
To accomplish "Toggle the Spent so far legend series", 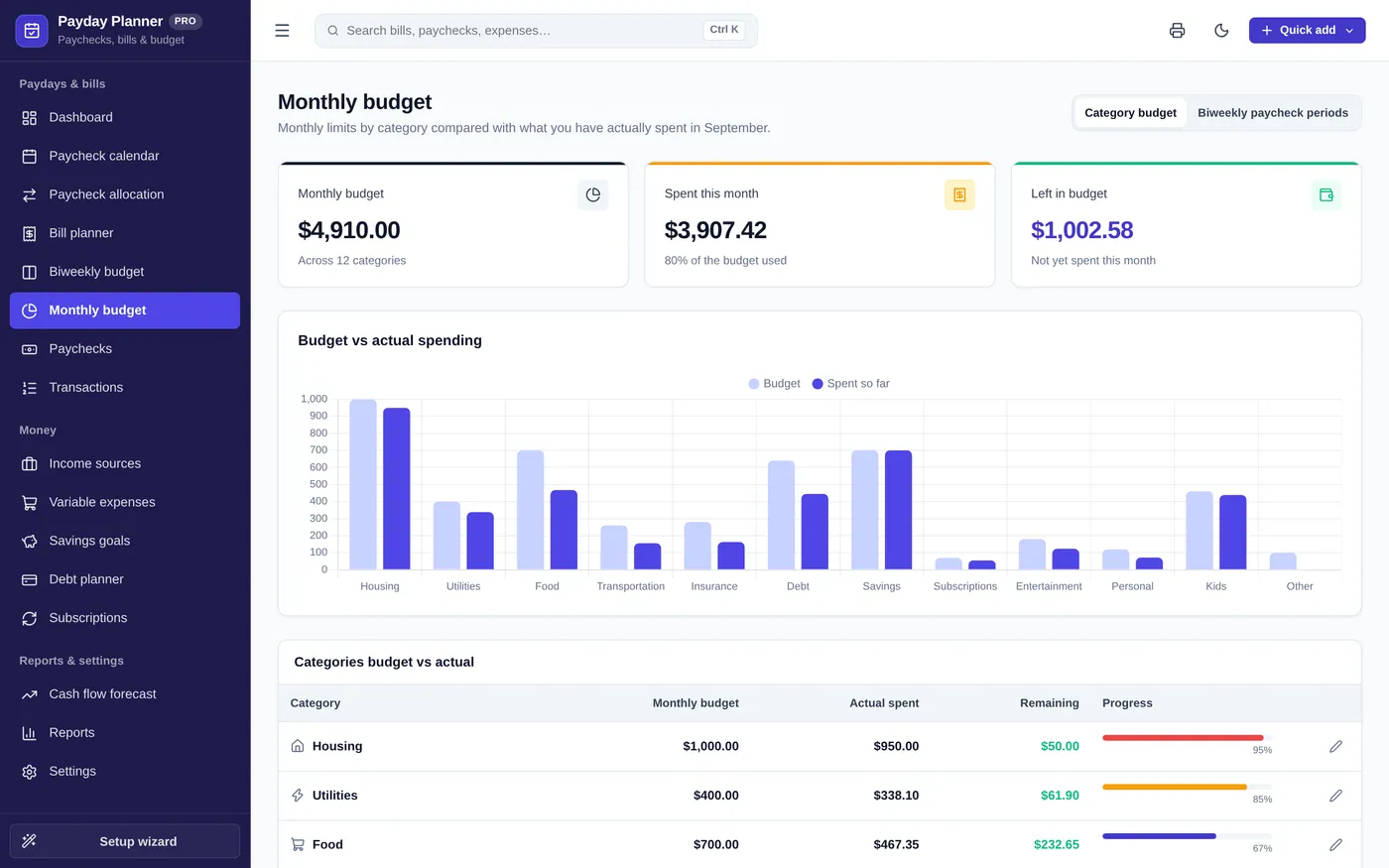I will pos(850,384).
